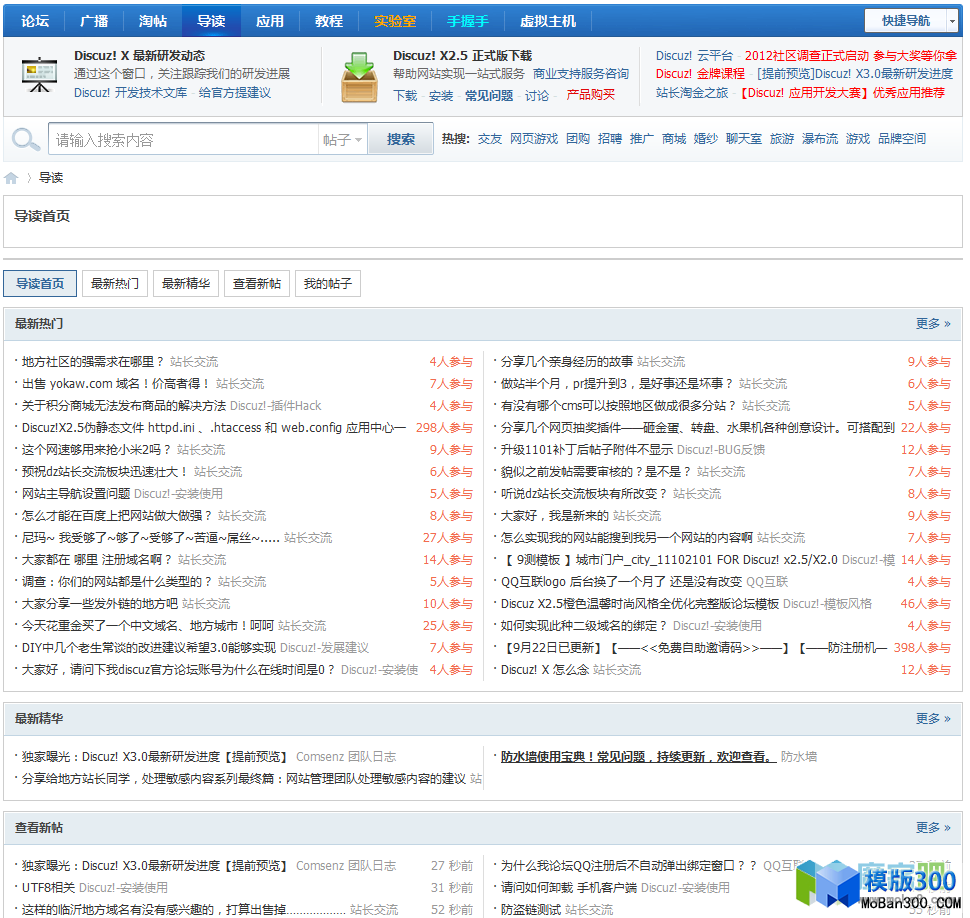Open new post 防盗链测试

(x=531, y=909)
